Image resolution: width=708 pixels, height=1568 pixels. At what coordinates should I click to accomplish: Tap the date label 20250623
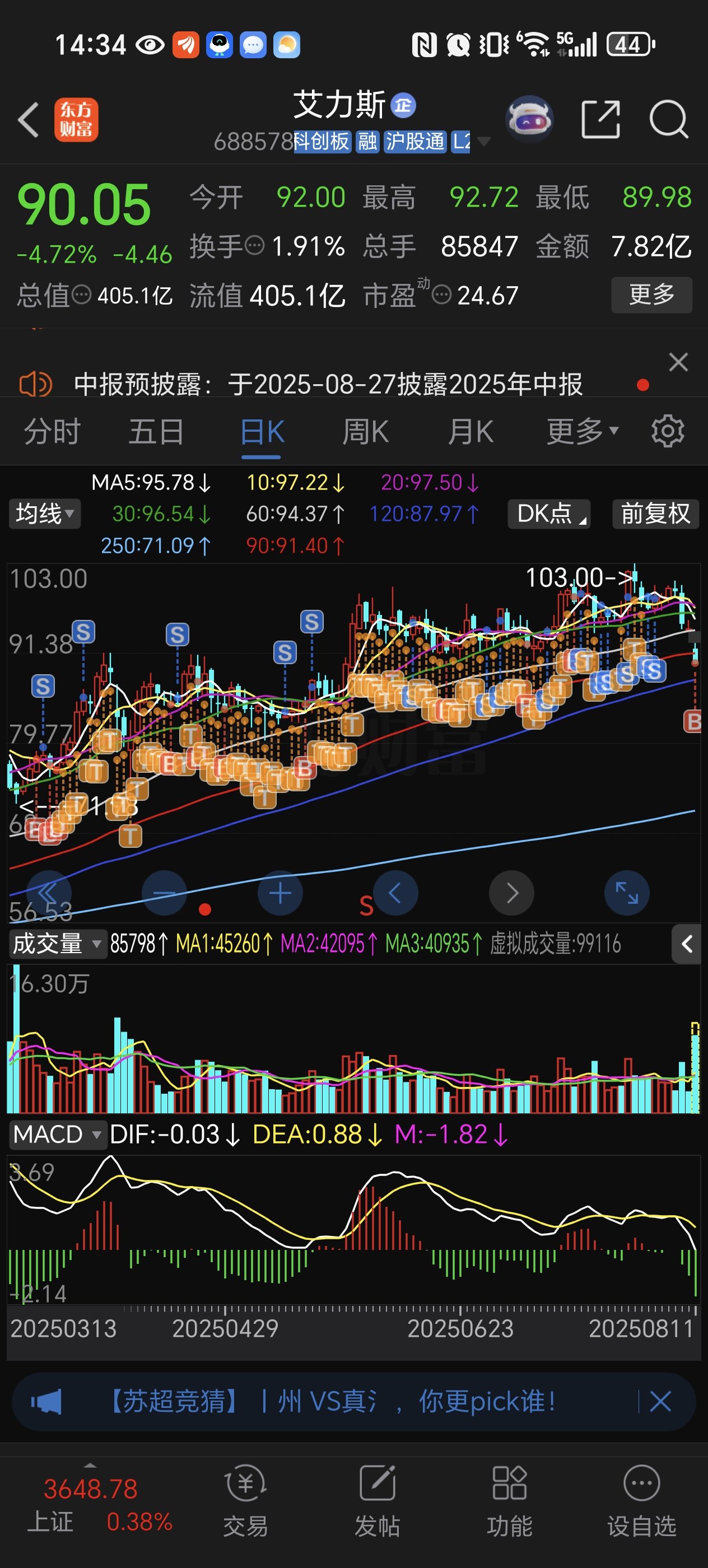click(x=460, y=1328)
